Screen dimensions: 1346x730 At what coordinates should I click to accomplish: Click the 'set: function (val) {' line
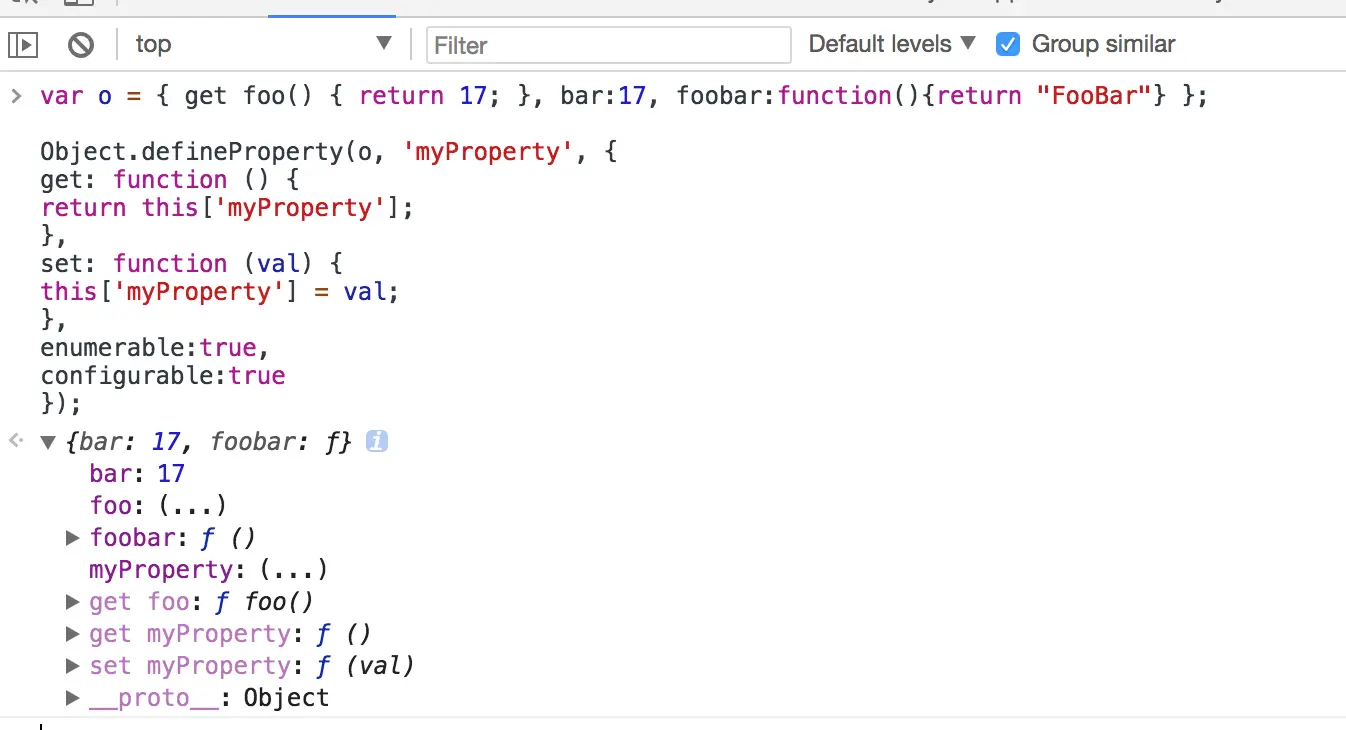(191, 264)
